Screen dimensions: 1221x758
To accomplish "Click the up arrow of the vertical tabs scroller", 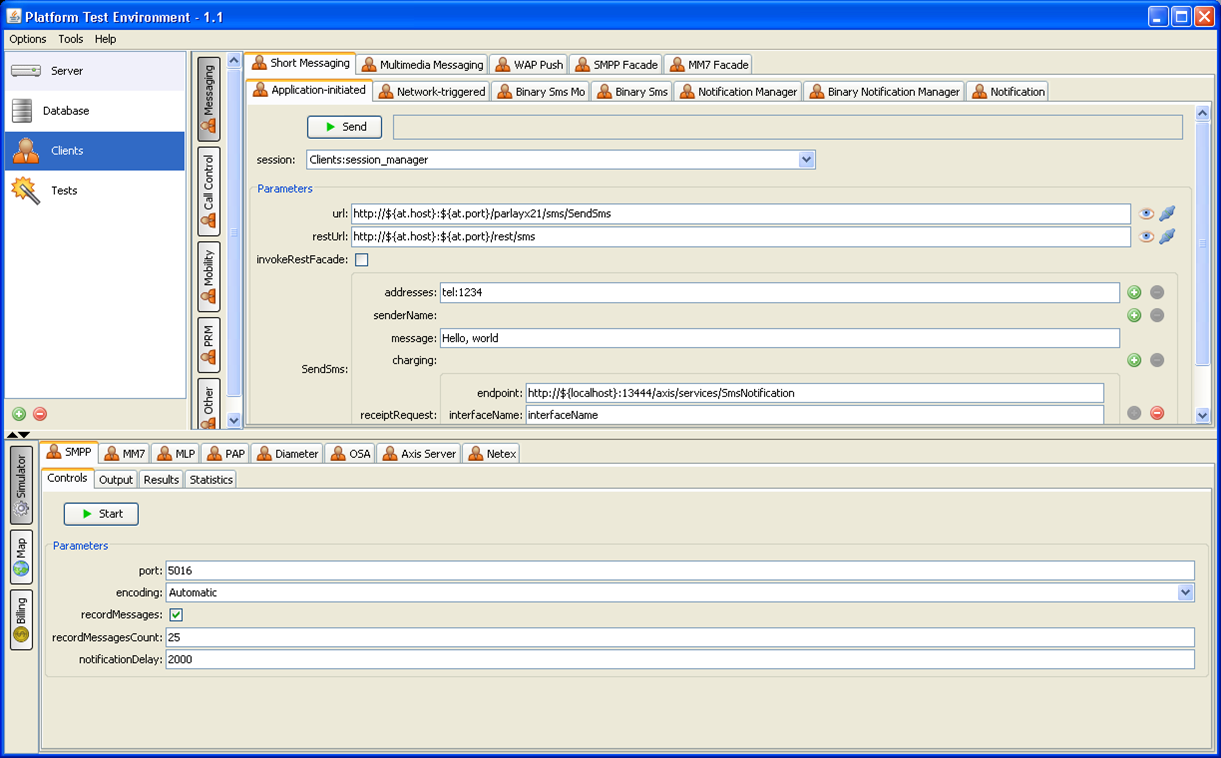I will tap(234, 60).
